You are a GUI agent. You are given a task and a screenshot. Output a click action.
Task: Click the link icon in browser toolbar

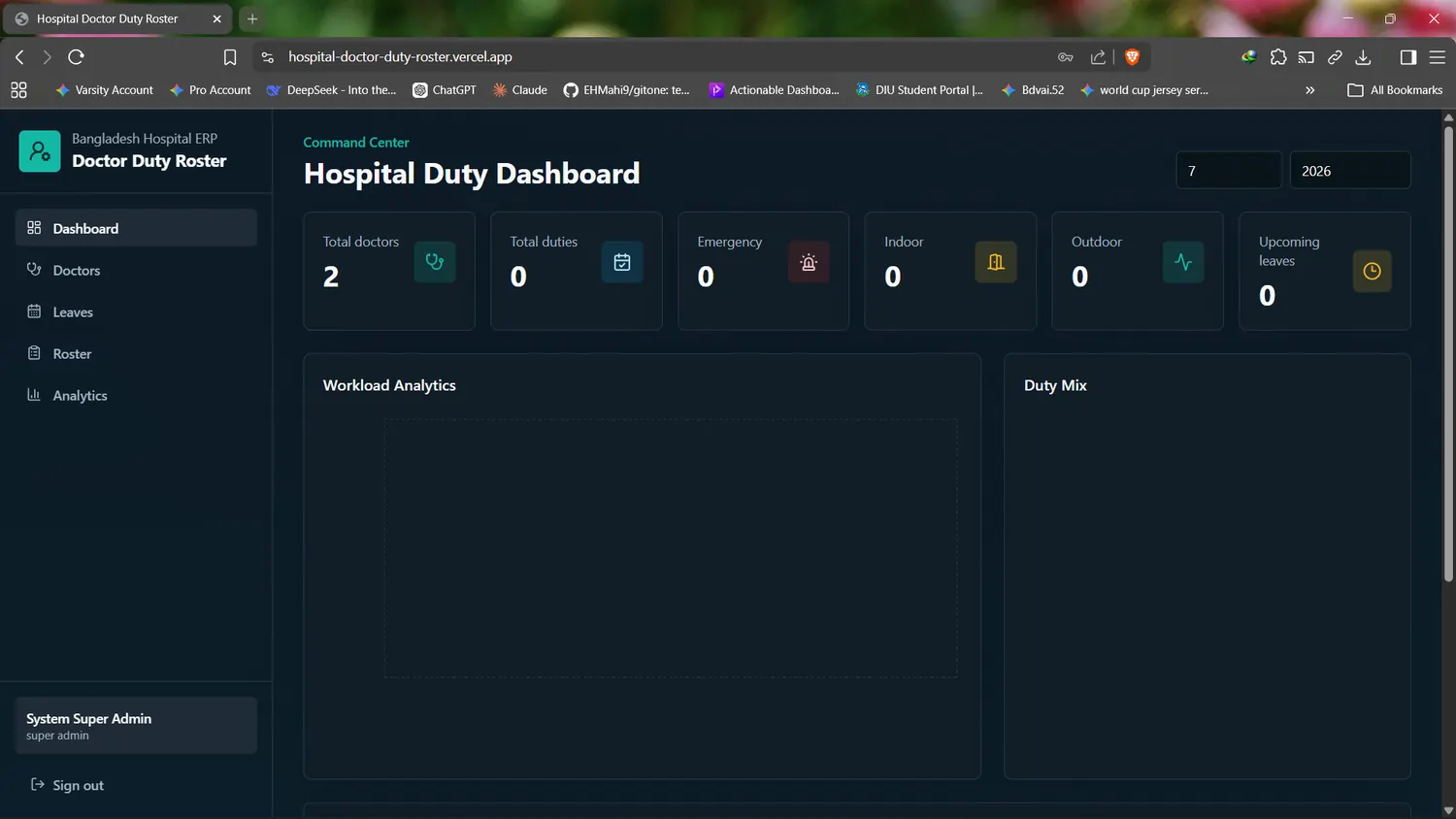point(1335,57)
